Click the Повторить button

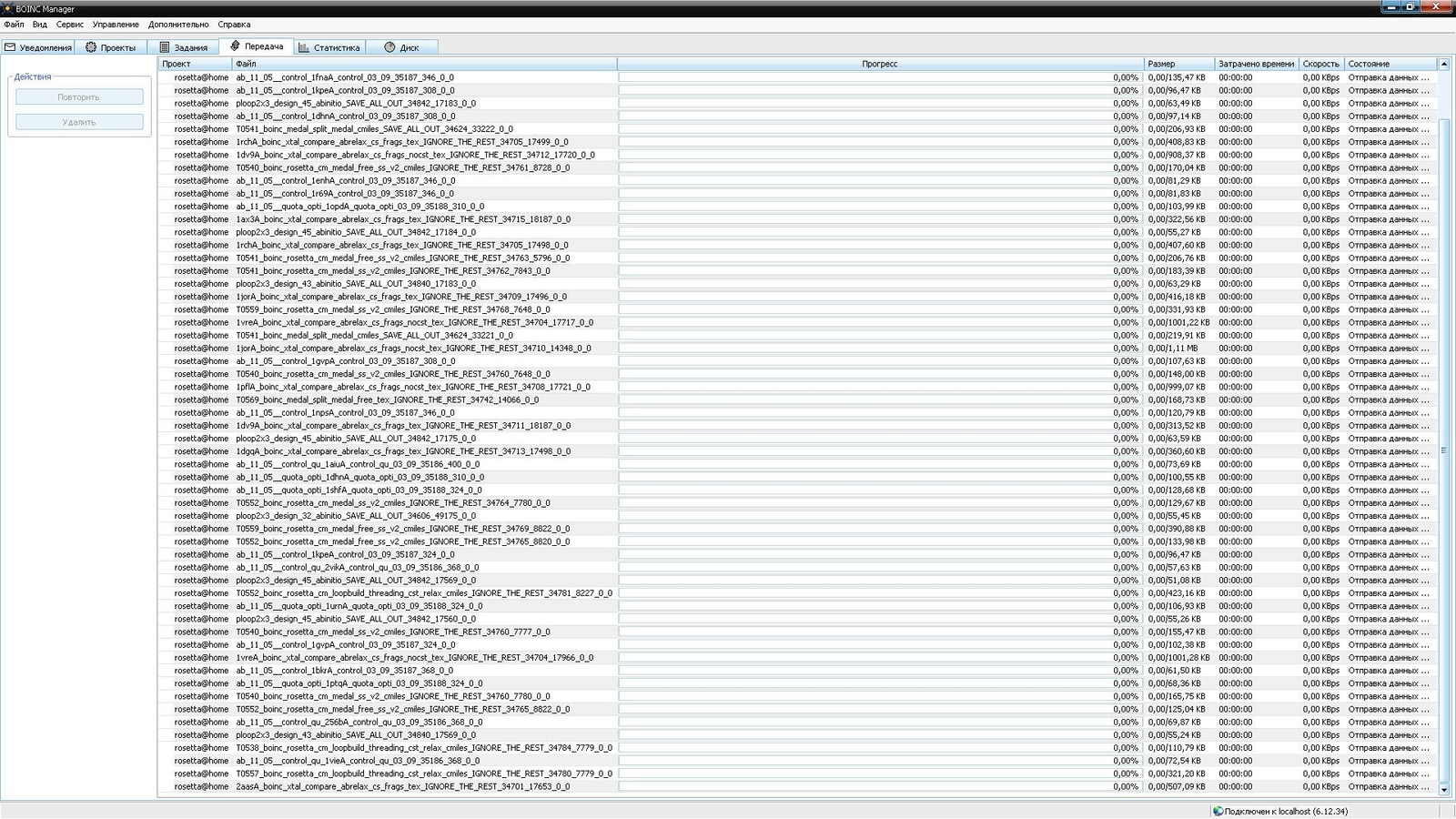coord(79,96)
